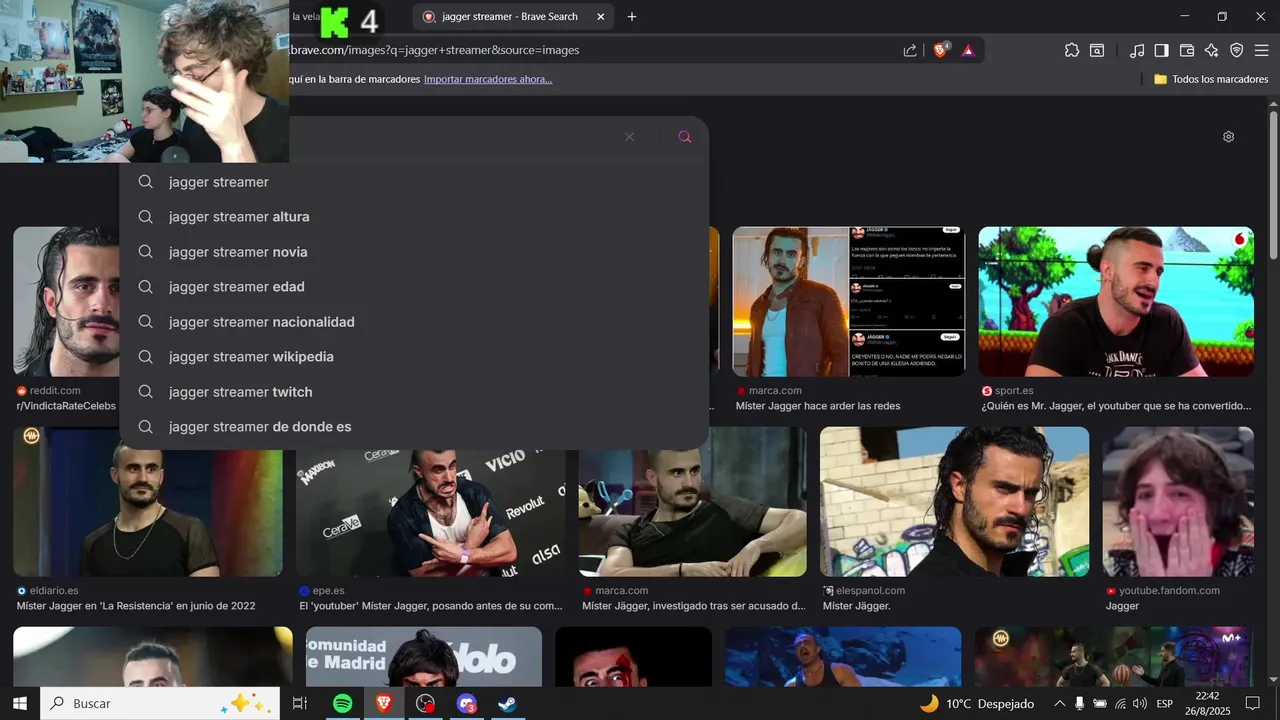Open the extensions puzzle icon
This screenshot has width=1280, height=720.
pyautogui.click(x=1072, y=50)
